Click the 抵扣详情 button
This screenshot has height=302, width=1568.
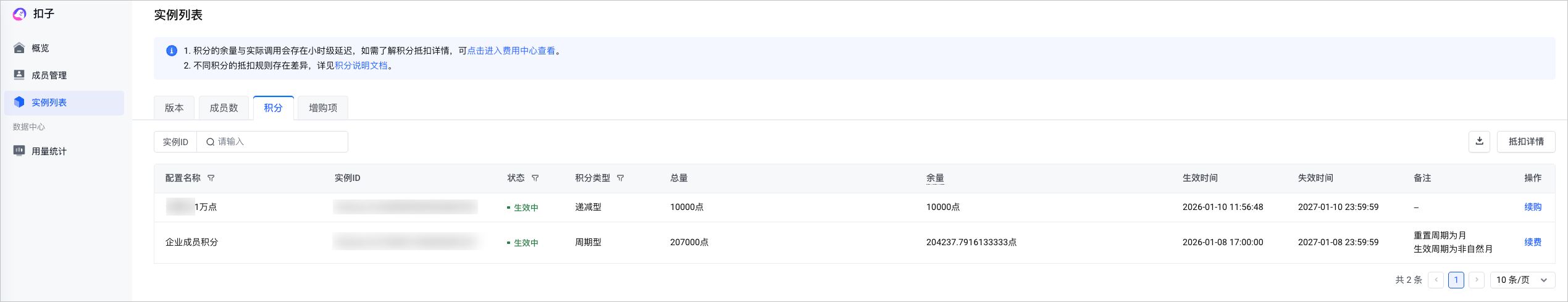[1525, 141]
